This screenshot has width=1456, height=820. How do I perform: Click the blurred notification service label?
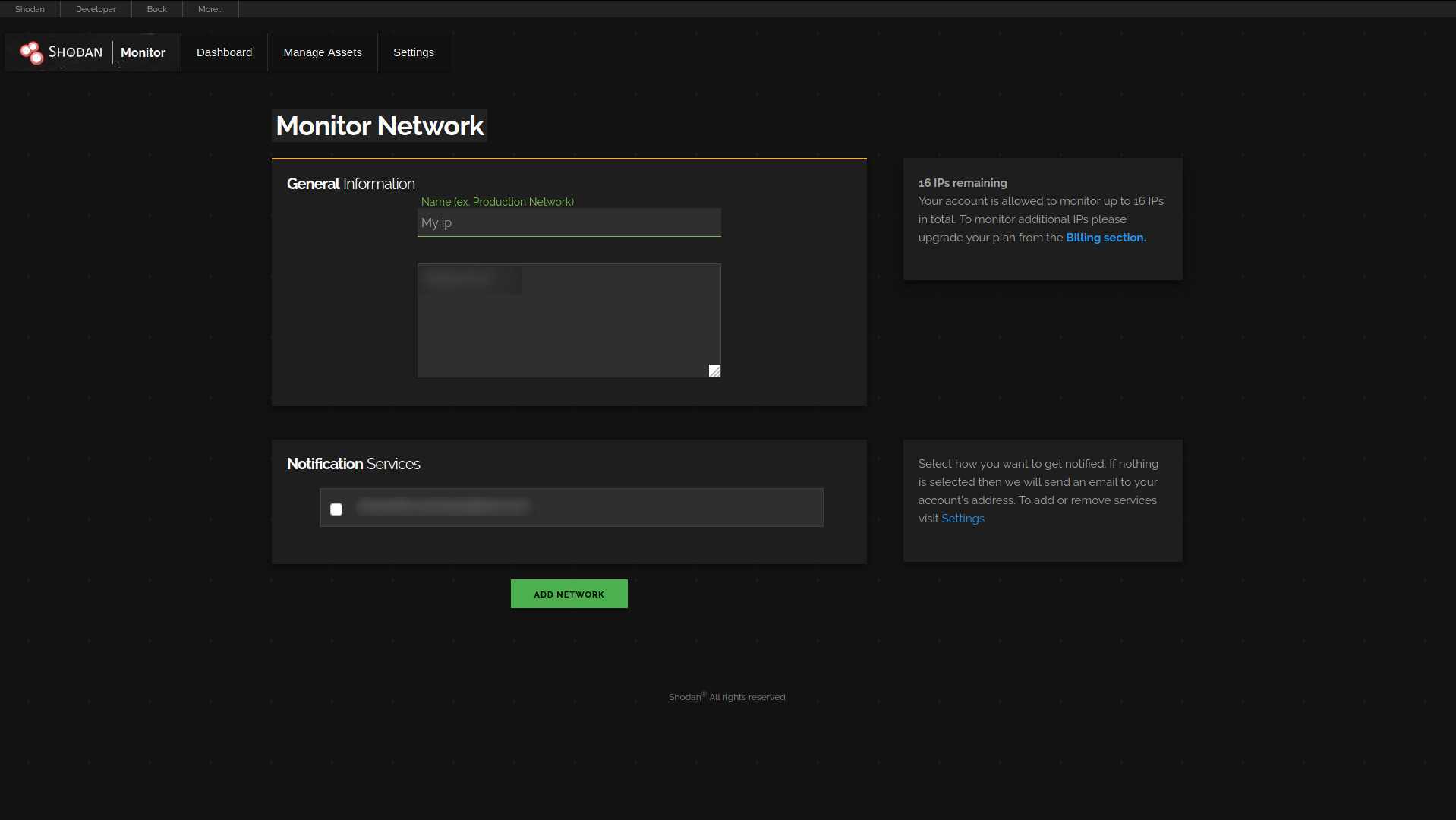[443, 506]
